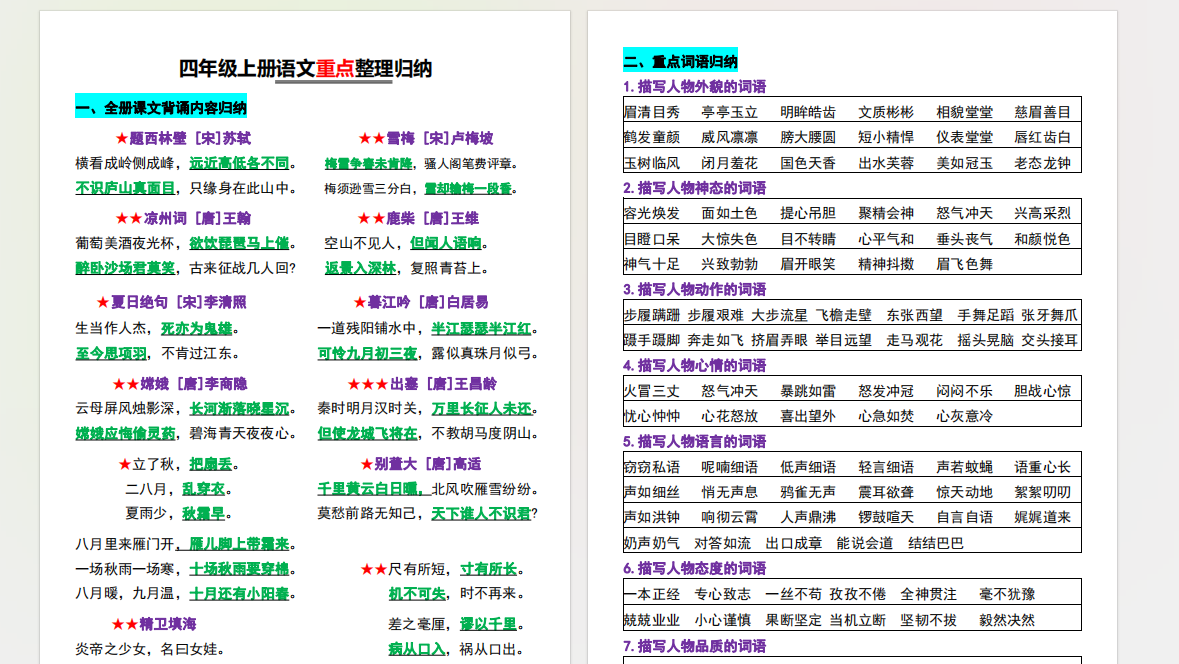Click the title 四年级上册语文重点整理归纳

tap(305, 69)
